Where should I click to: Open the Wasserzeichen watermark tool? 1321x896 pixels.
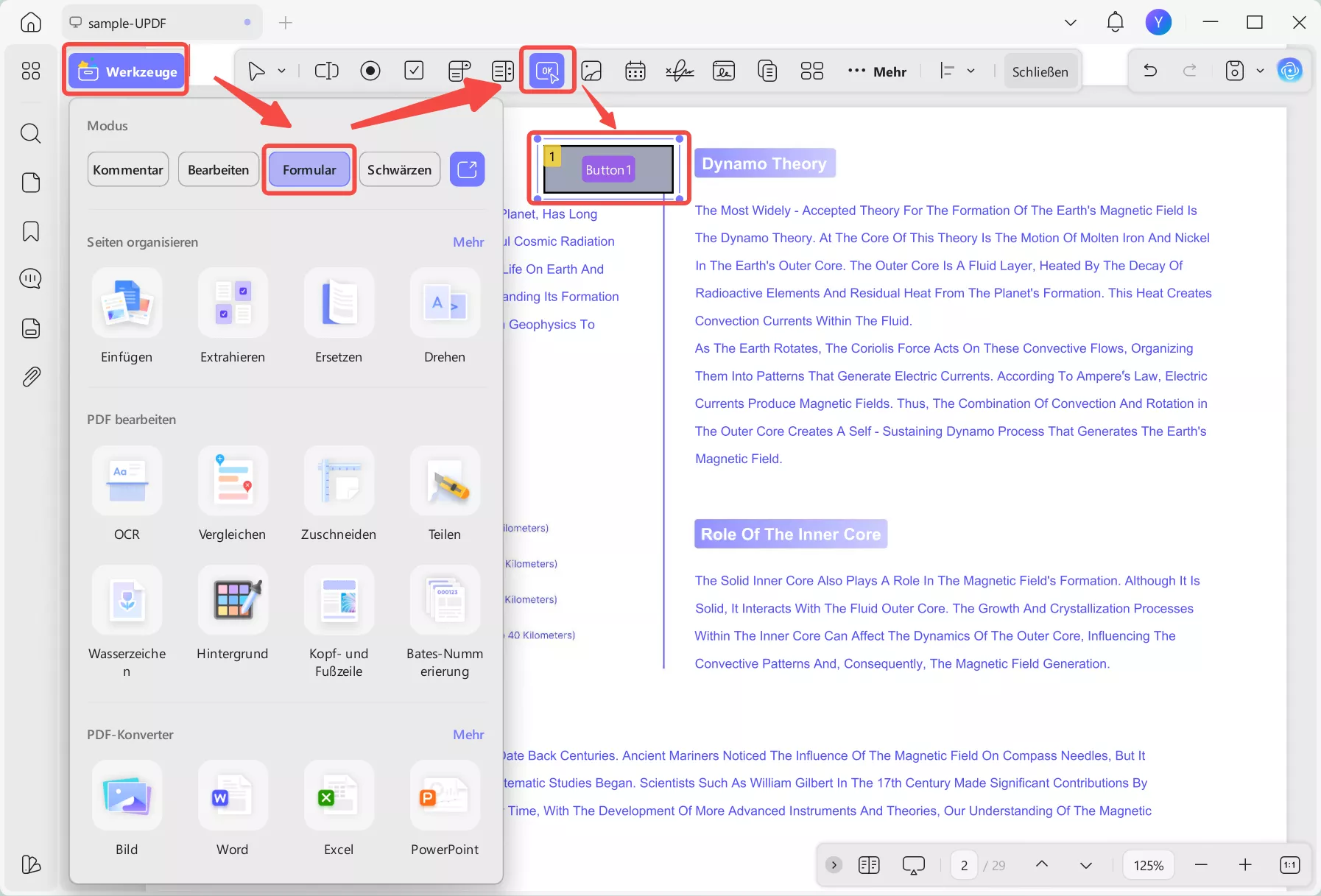coord(127,622)
